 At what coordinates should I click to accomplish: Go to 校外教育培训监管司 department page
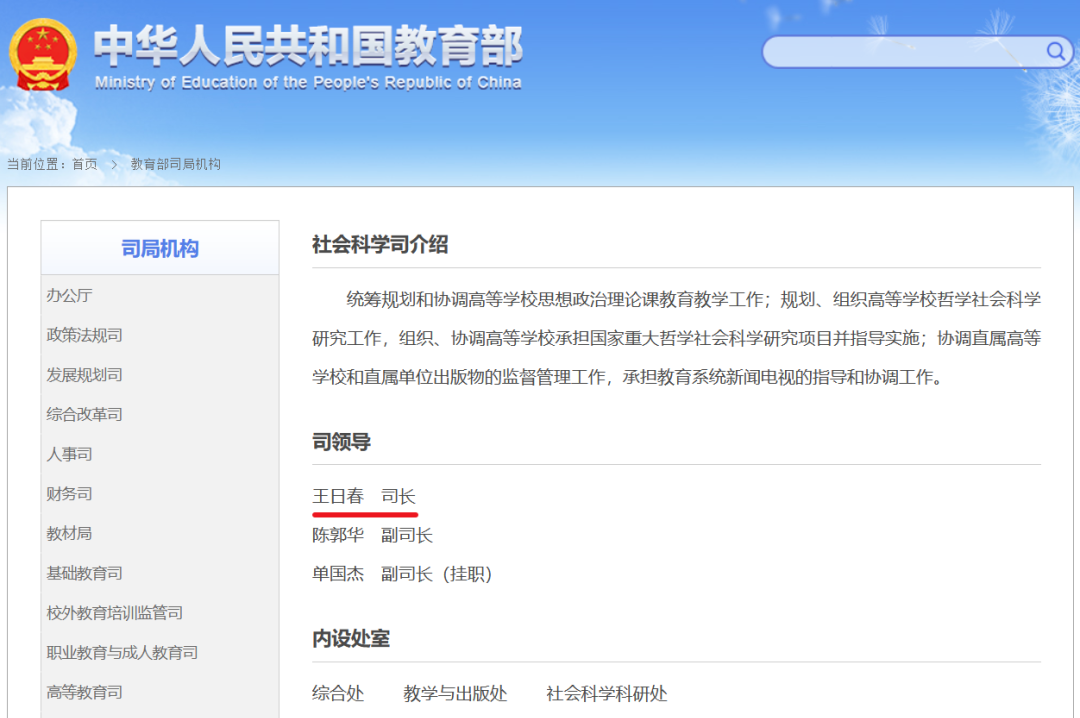point(114,613)
